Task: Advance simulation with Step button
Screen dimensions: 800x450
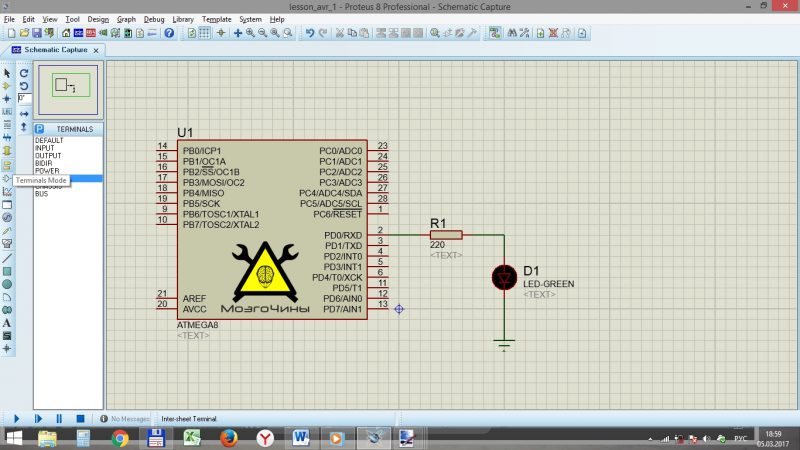Action: click(38, 418)
